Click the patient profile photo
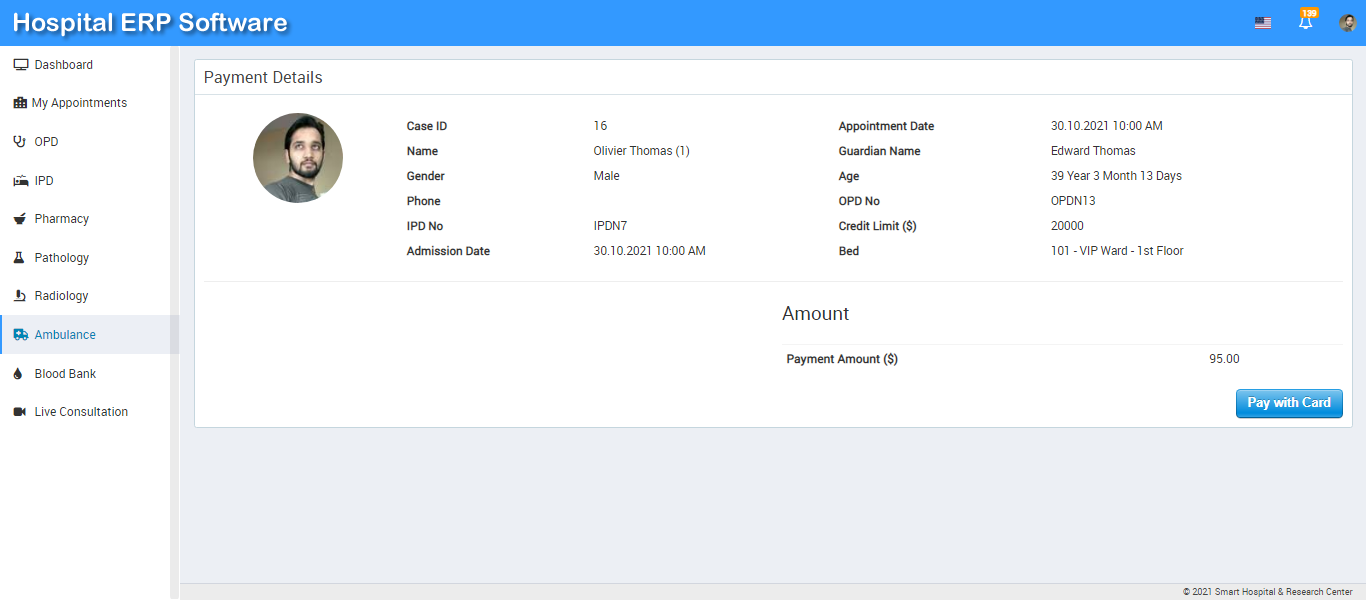 click(x=298, y=158)
